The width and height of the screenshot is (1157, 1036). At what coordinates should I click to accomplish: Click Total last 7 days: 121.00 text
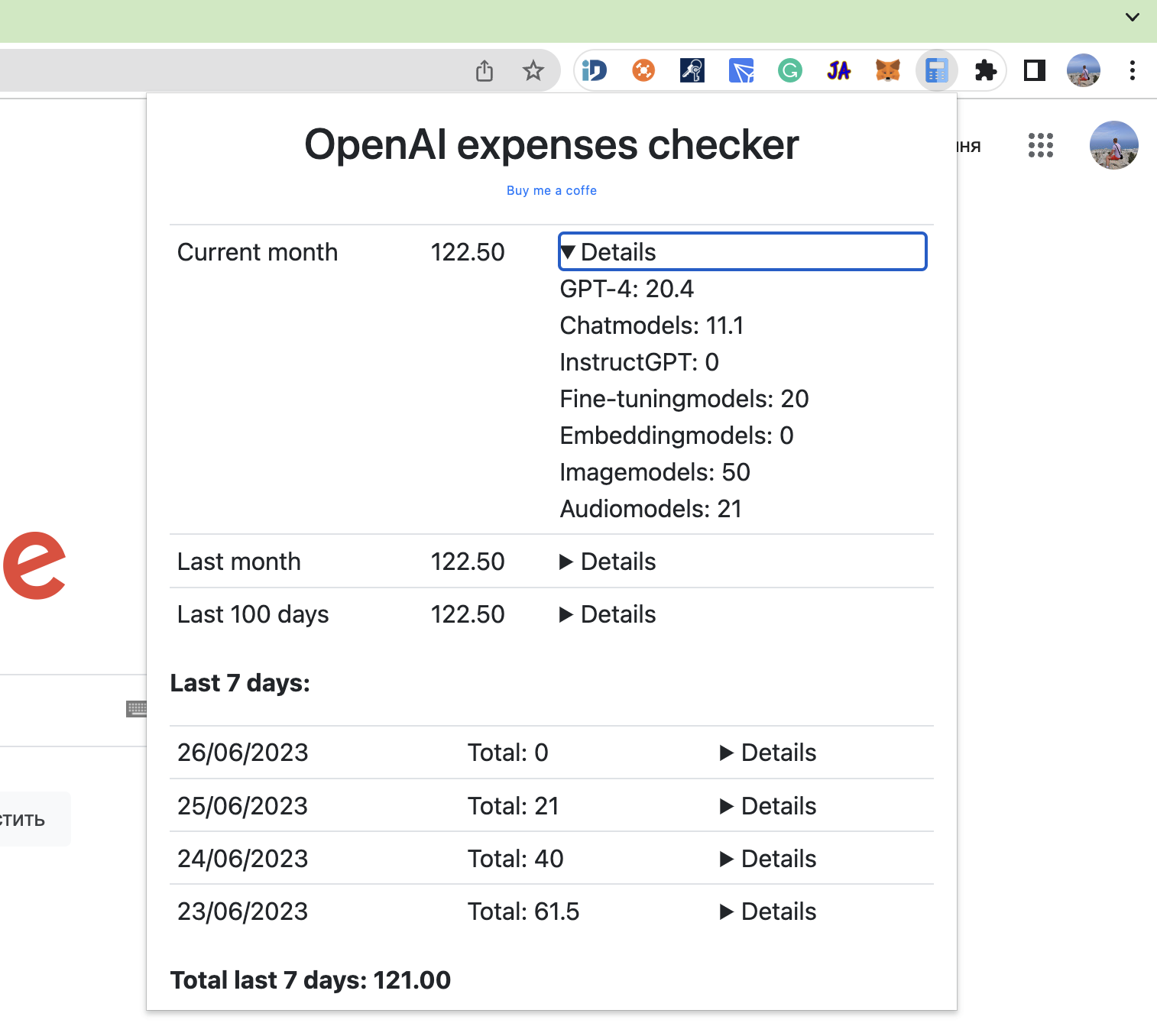pos(310,980)
